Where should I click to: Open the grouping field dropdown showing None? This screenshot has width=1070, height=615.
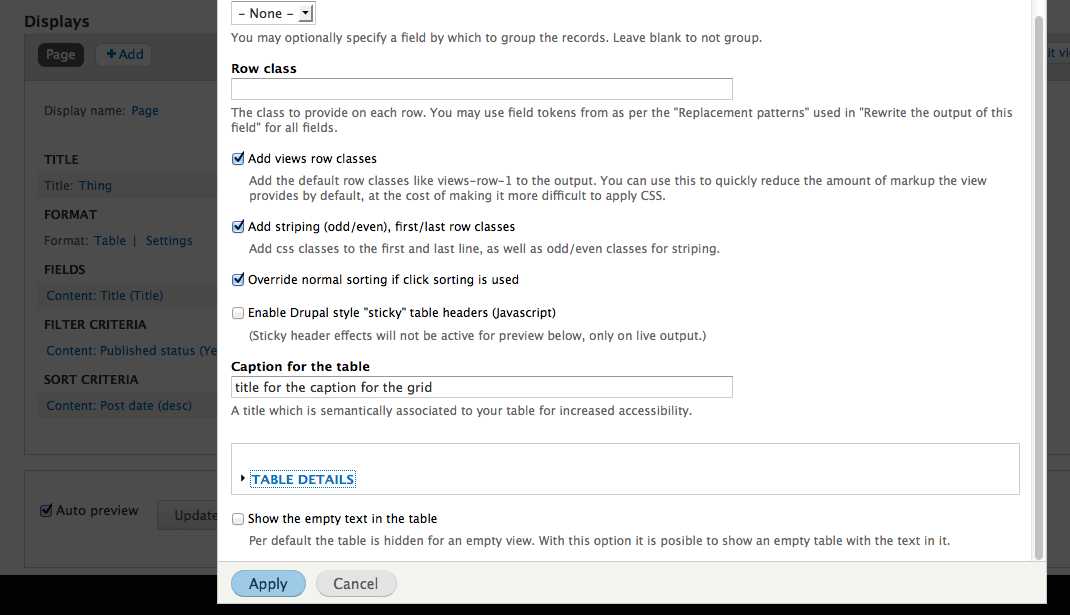(x=272, y=13)
